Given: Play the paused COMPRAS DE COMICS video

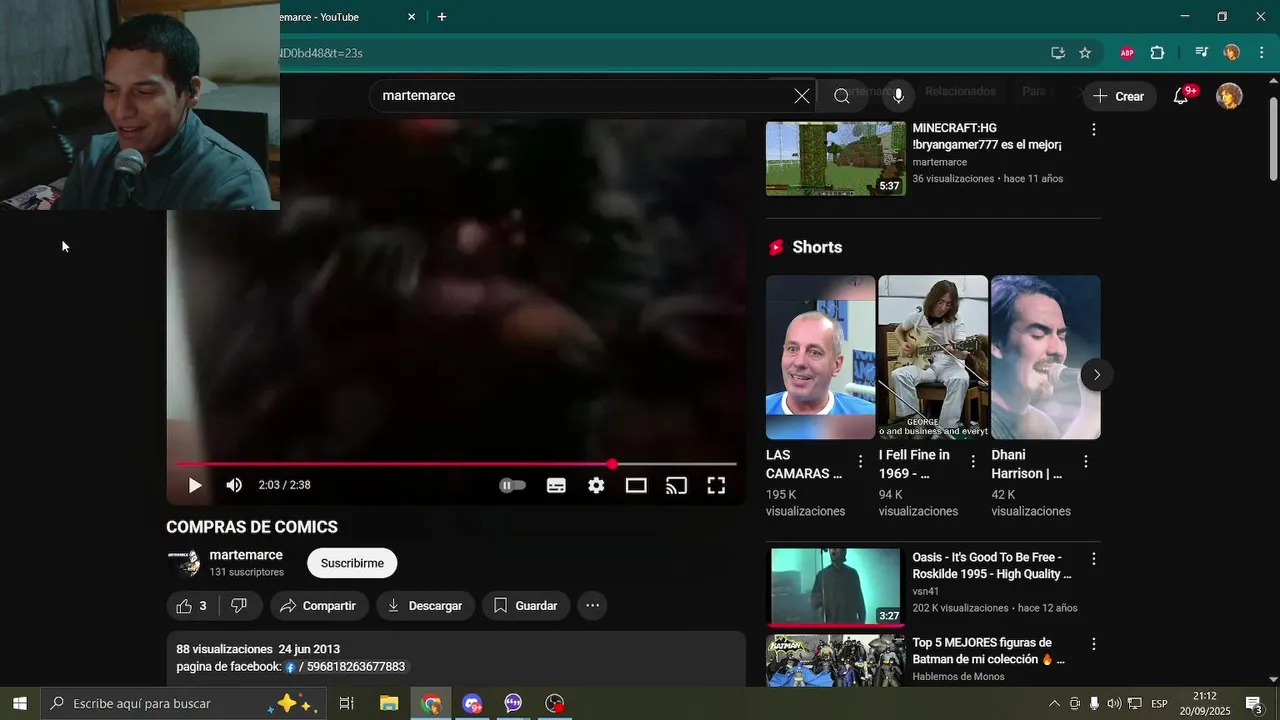Looking at the screenshot, I should pyautogui.click(x=195, y=485).
